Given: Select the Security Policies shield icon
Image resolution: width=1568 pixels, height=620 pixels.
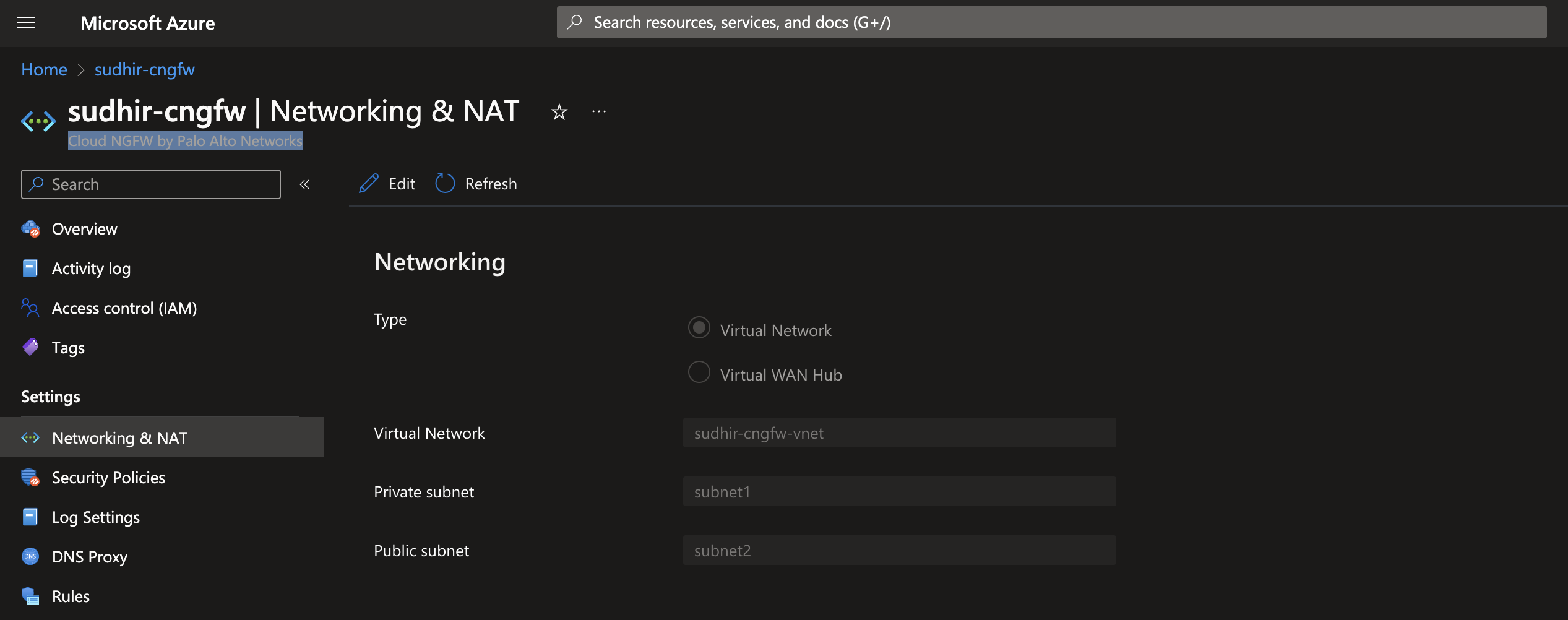Looking at the screenshot, I should coord(30,477).
